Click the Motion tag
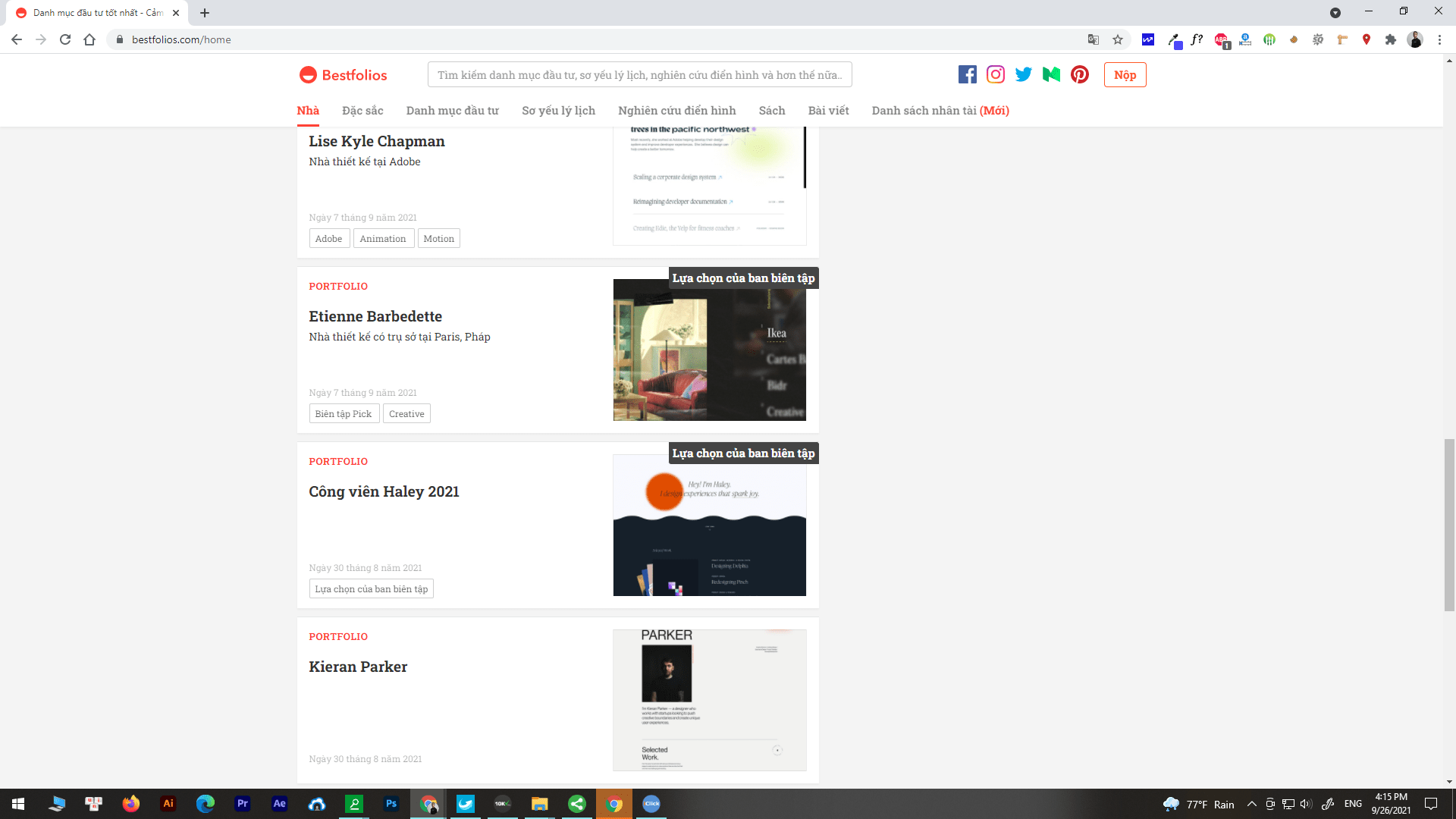 click(x=439, y=238)
